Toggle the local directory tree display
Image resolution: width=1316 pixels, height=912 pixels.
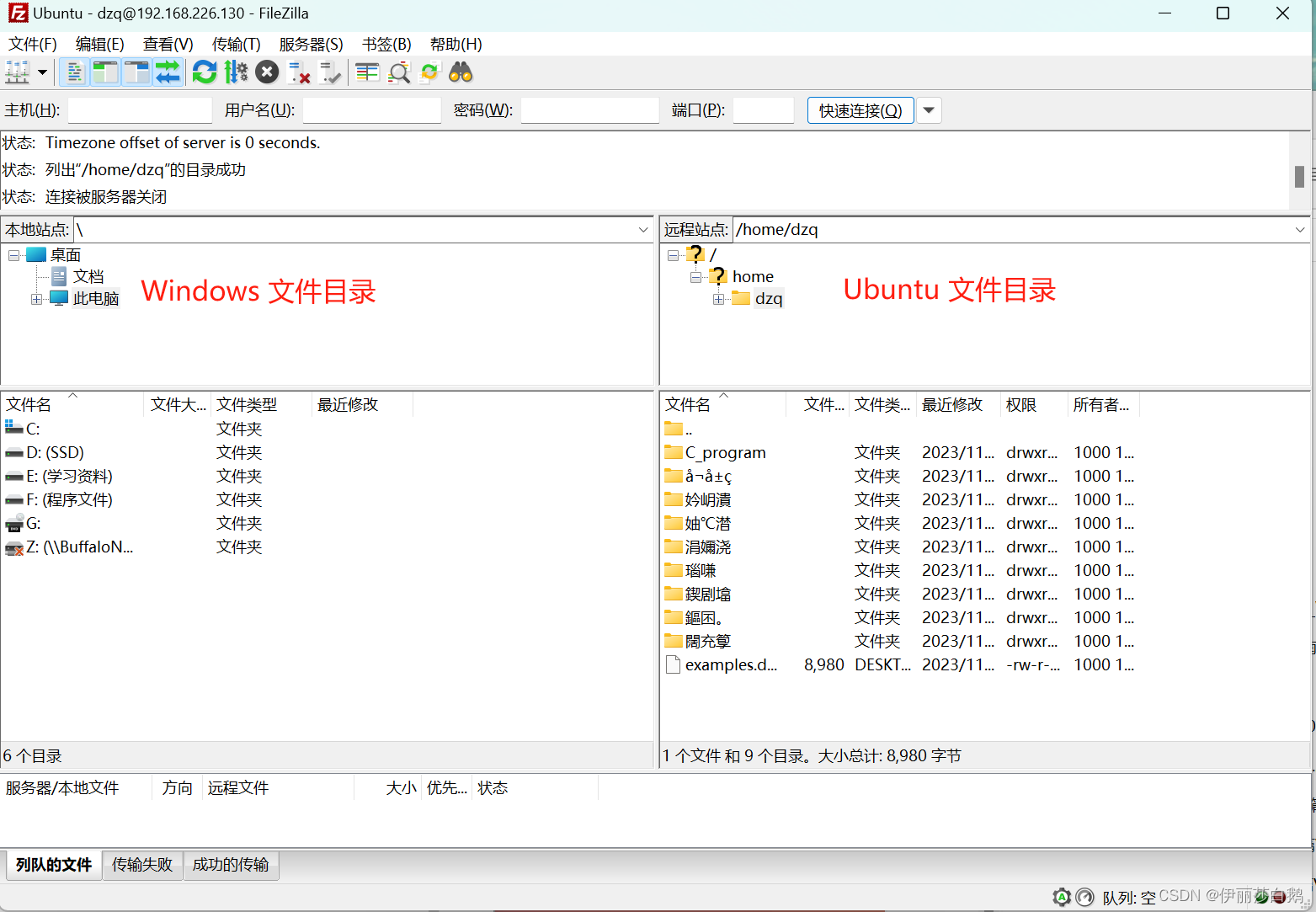tap(105, 72)
